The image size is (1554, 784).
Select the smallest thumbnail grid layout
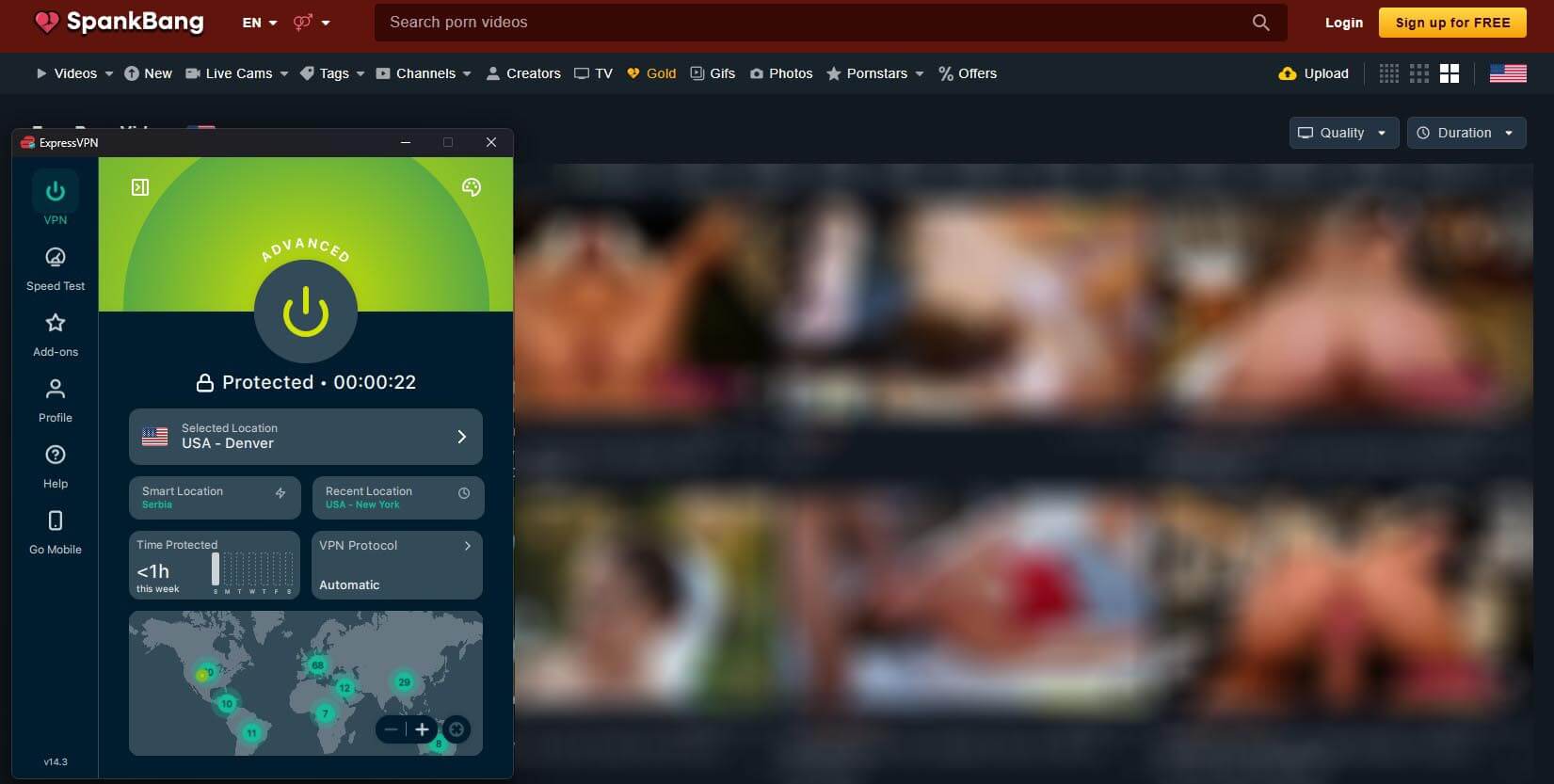(1389, 73)
